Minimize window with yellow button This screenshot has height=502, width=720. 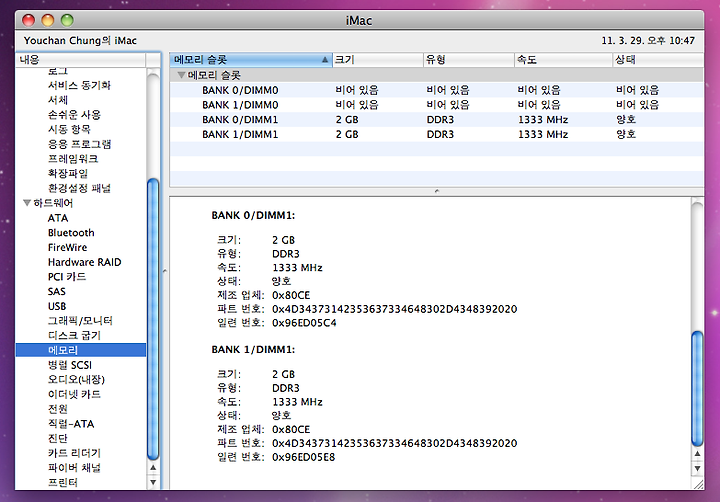tap(48, 20)
